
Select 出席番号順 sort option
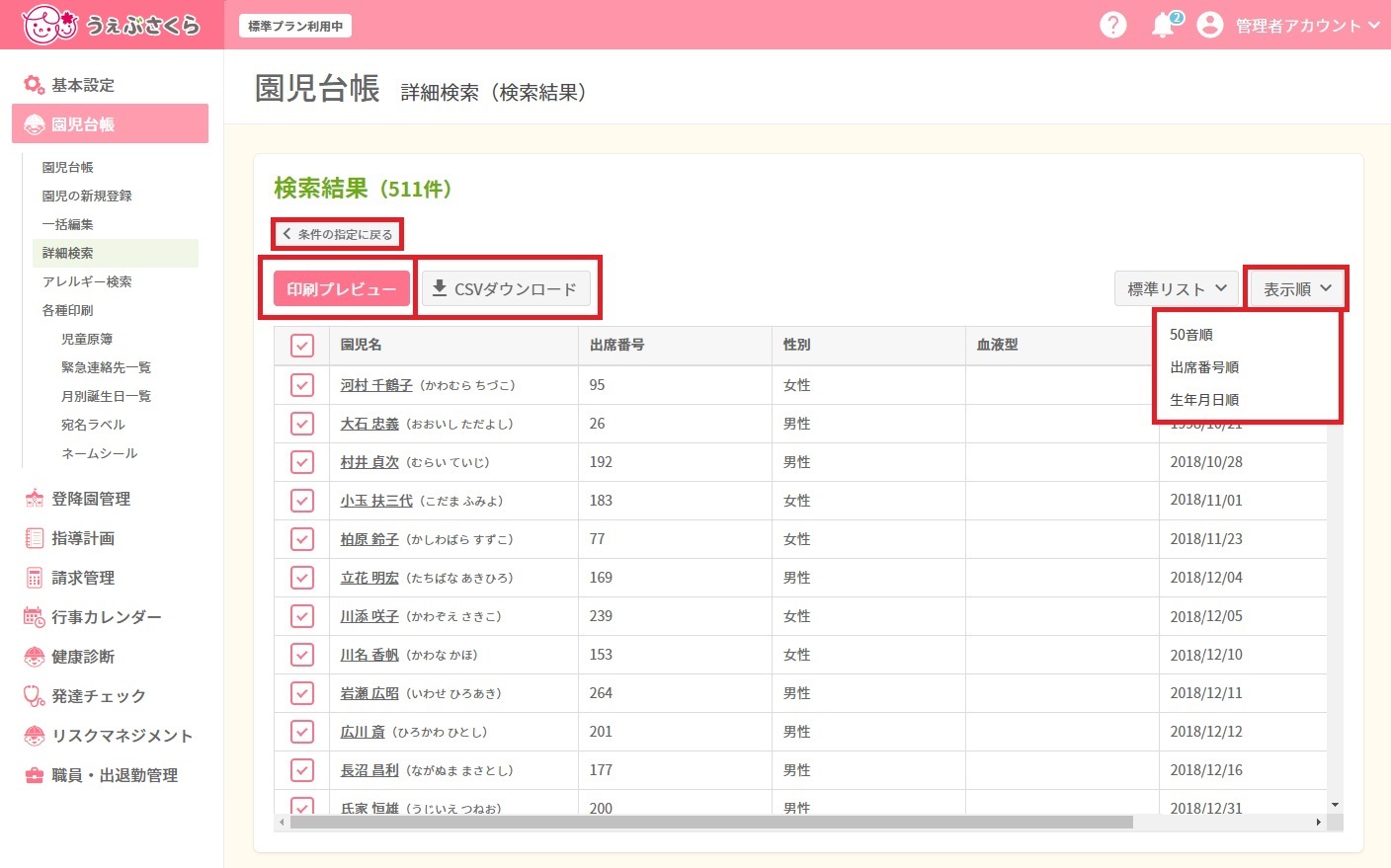click(x=1204, y=367)
